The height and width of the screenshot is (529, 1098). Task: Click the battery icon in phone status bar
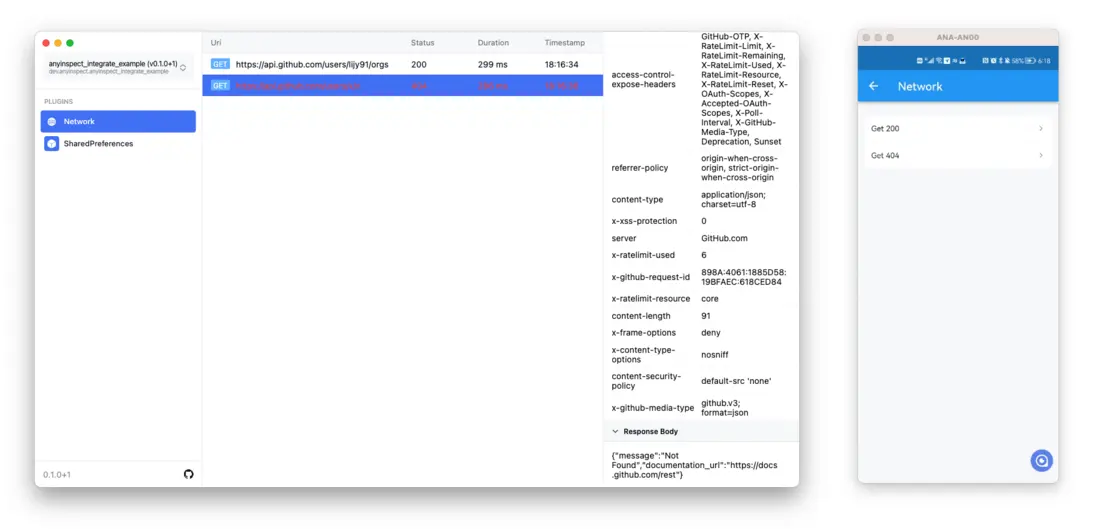[1030, 61]
